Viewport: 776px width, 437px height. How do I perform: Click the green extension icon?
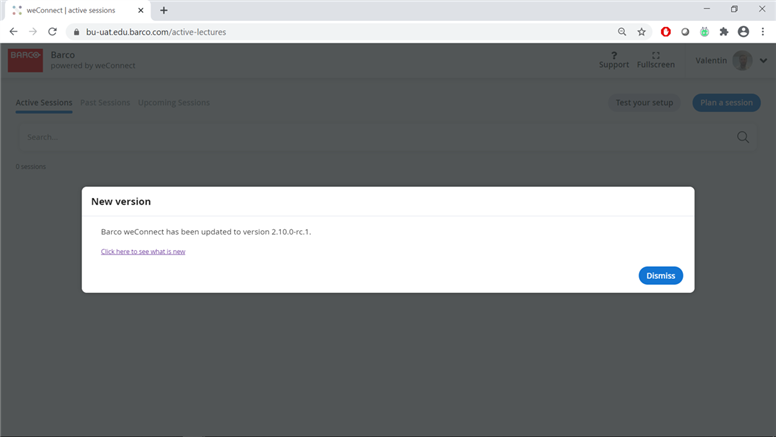(x=704, y=32)
